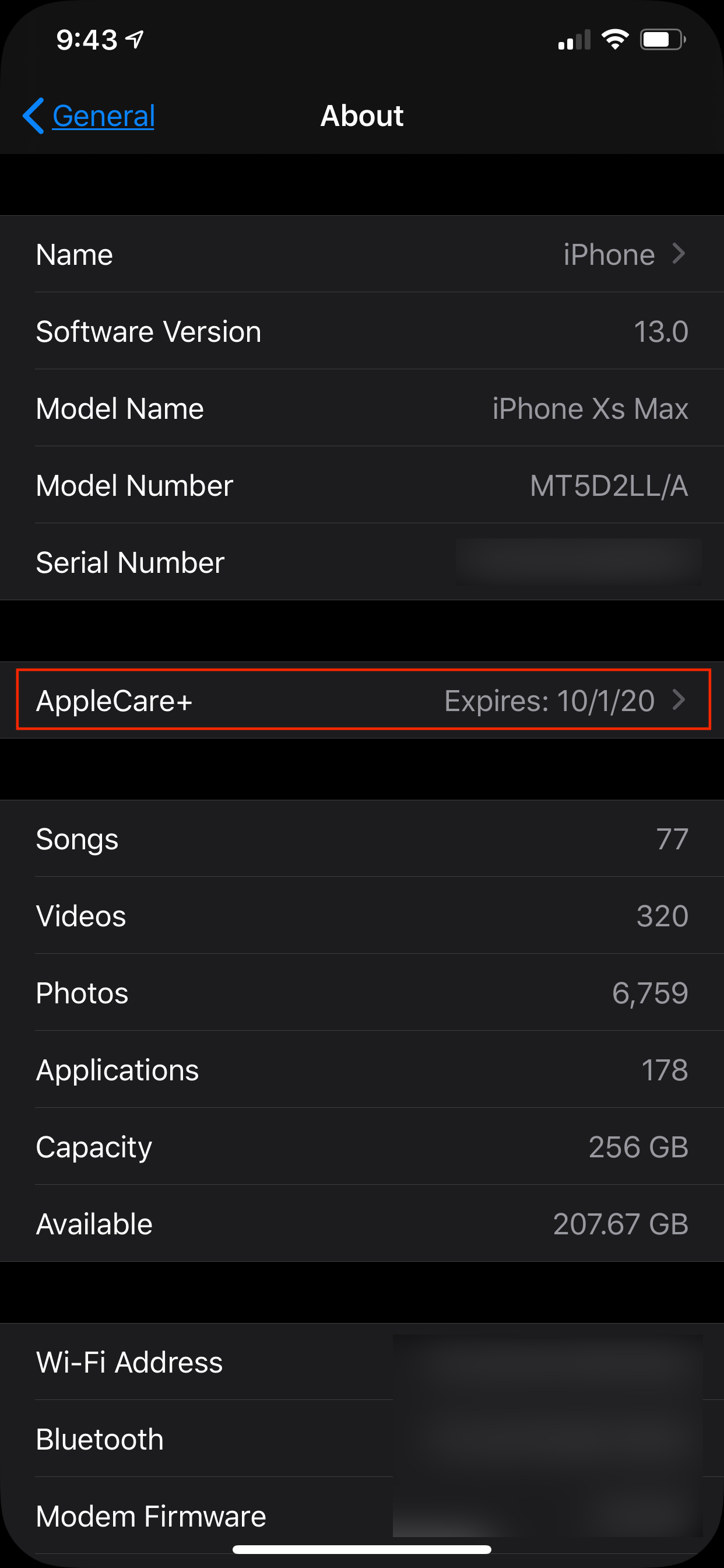Image resolution: width=724 pixels, height=1568 pixels.
Task: Open the Name row chevron
Action: pos(679,254)
